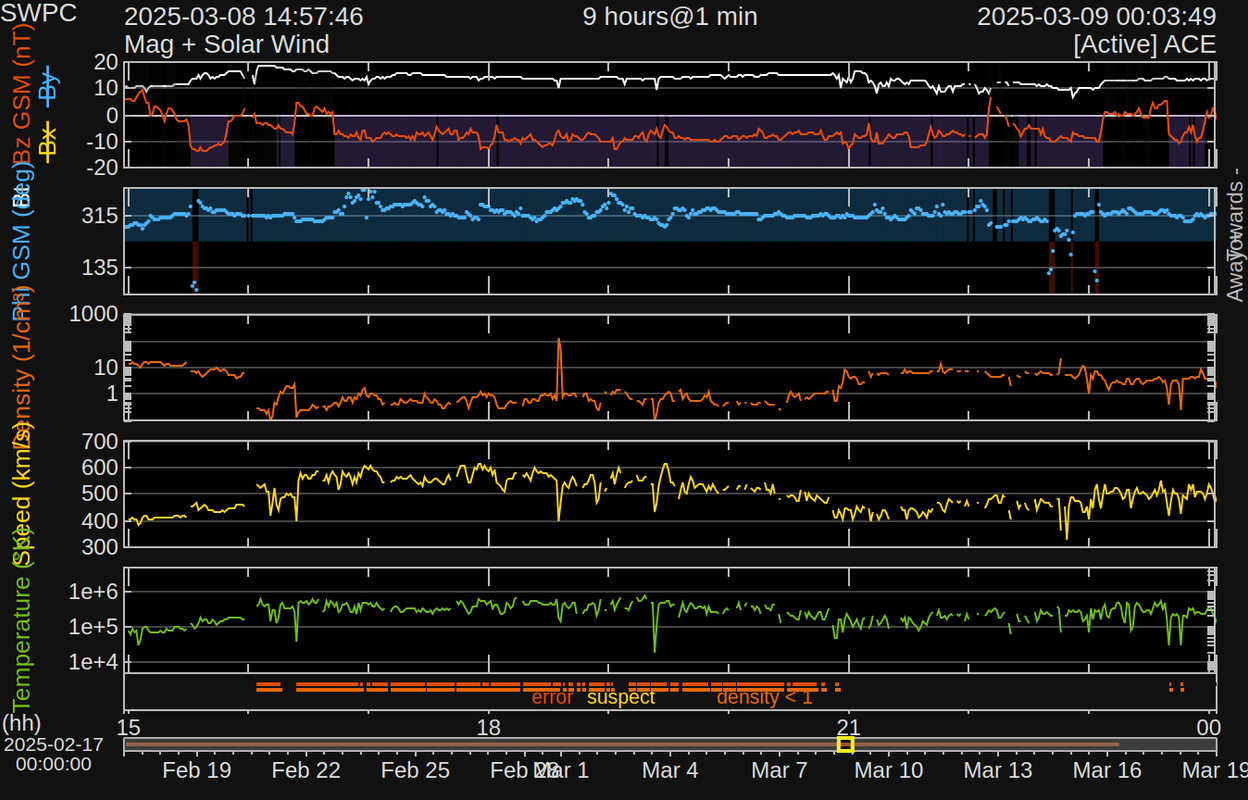Click the hour tick '21' on the x-axis
Image resolution: width=1248 pixels, height=800 pixels.
click(x=848, y=727)
